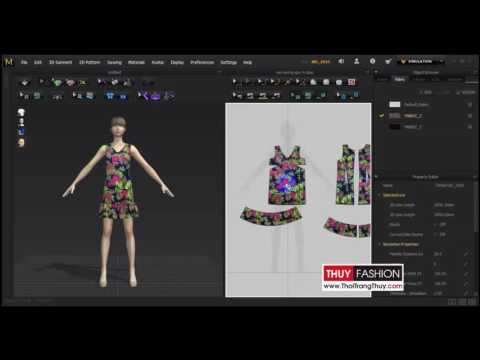This screenshot has width=480, height=360.
Task: Click the blue icon in 2D toolbar second row
Action: 343,96
